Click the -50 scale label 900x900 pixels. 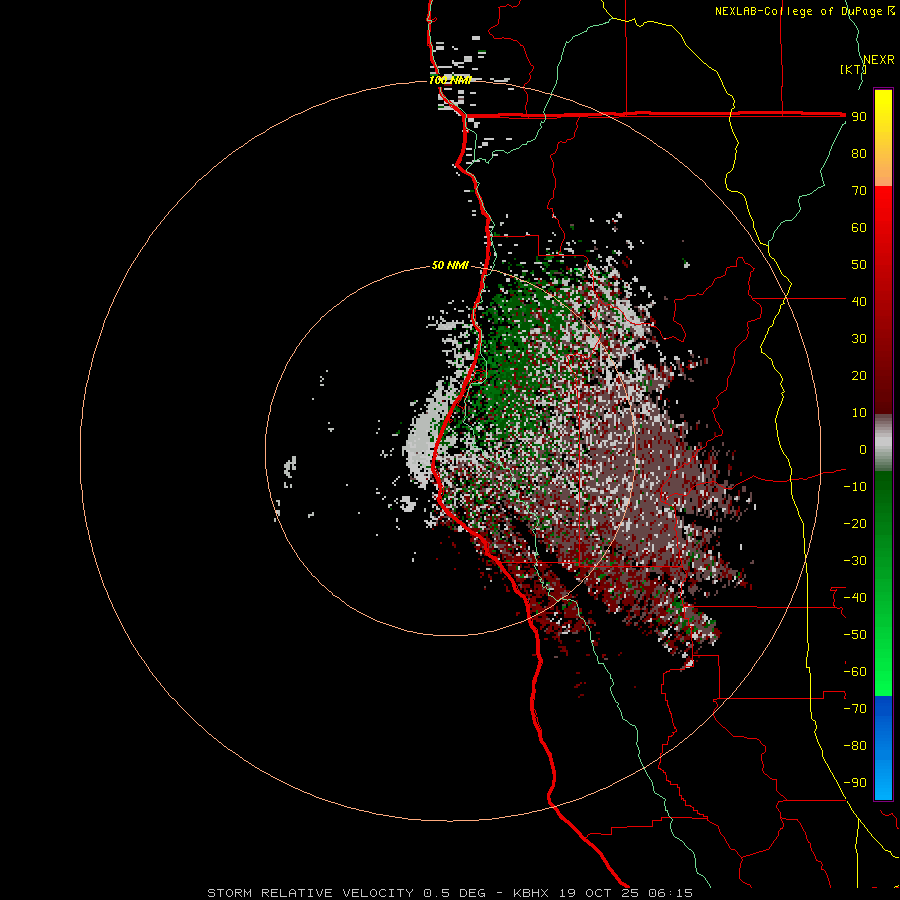[x=855, y=635]
